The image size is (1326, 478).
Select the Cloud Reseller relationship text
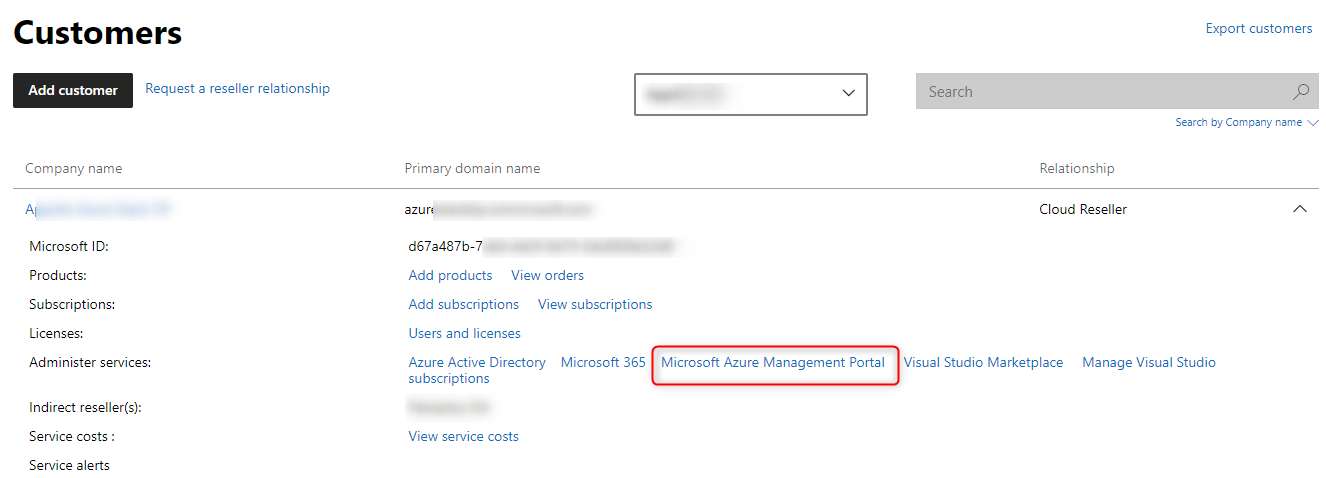(1083, 209)
